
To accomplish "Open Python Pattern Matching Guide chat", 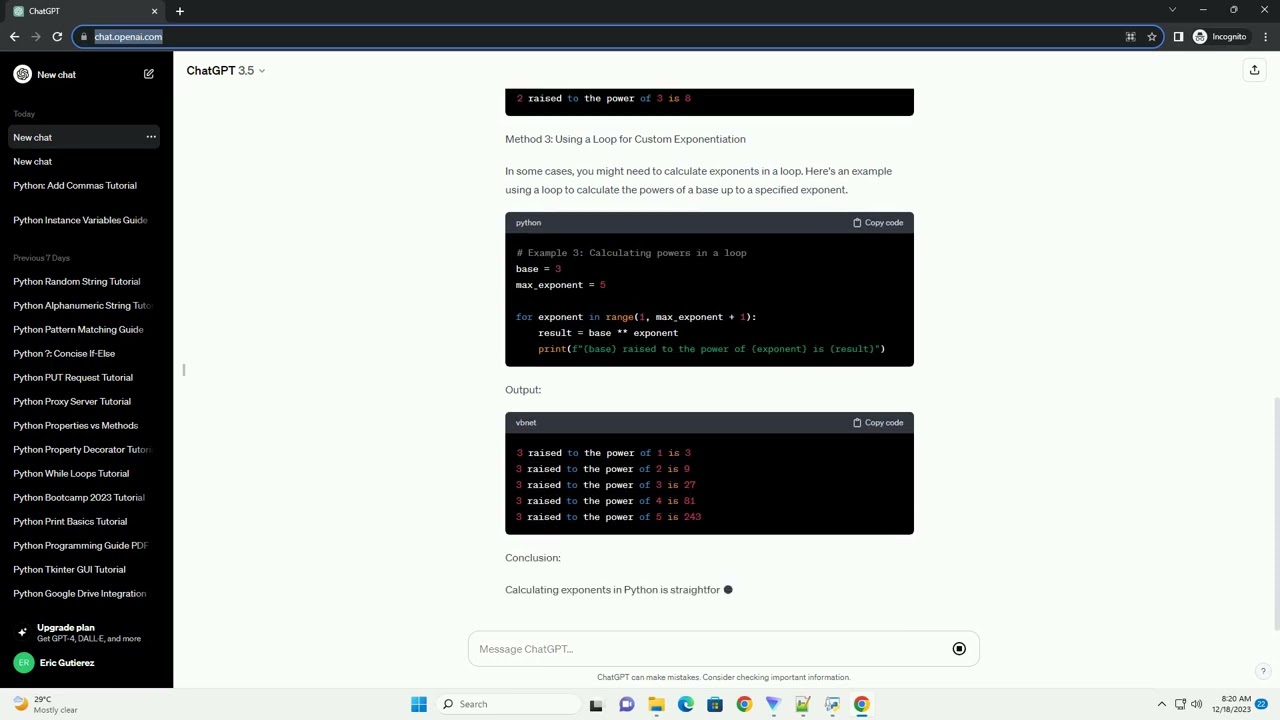I will pos(86,329).
